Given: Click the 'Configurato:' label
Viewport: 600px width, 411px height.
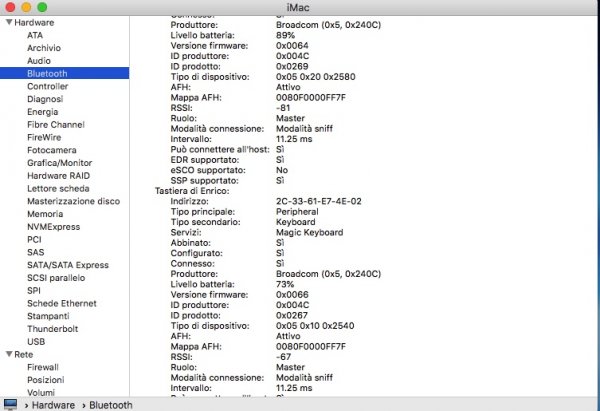Looking at the screenshot, I should pyautogui.click(x=196, y=253).
